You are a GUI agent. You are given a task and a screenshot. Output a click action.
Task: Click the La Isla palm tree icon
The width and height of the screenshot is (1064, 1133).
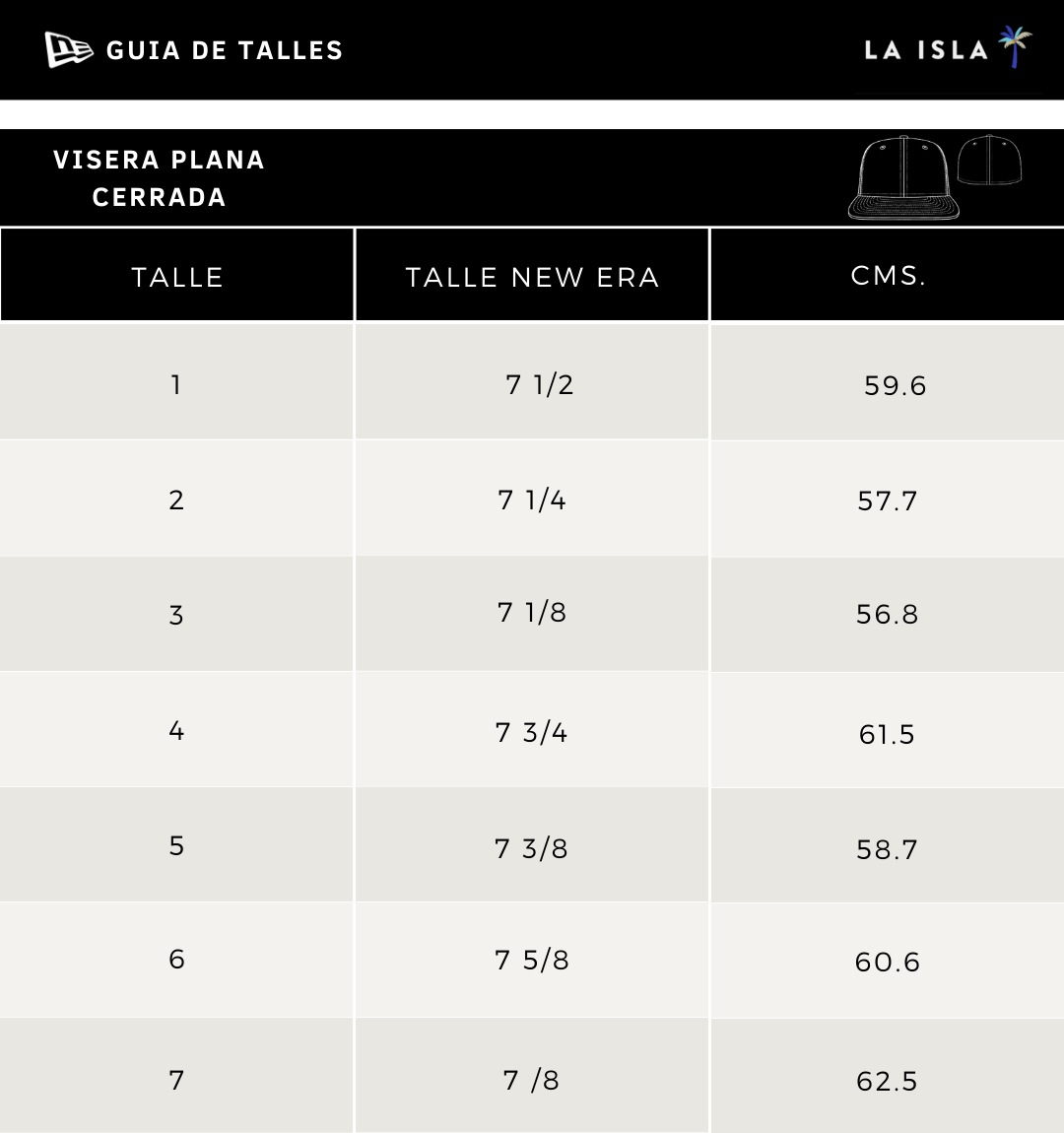(x=1015, y=47)
